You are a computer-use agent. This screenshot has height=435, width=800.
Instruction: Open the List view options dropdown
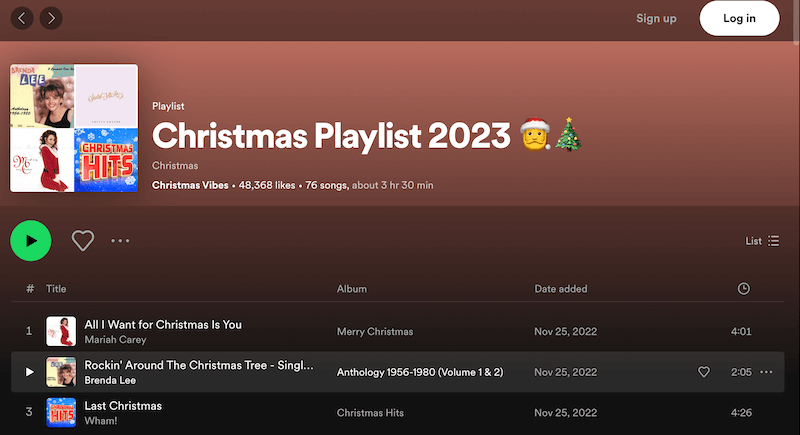click(762, 241)
